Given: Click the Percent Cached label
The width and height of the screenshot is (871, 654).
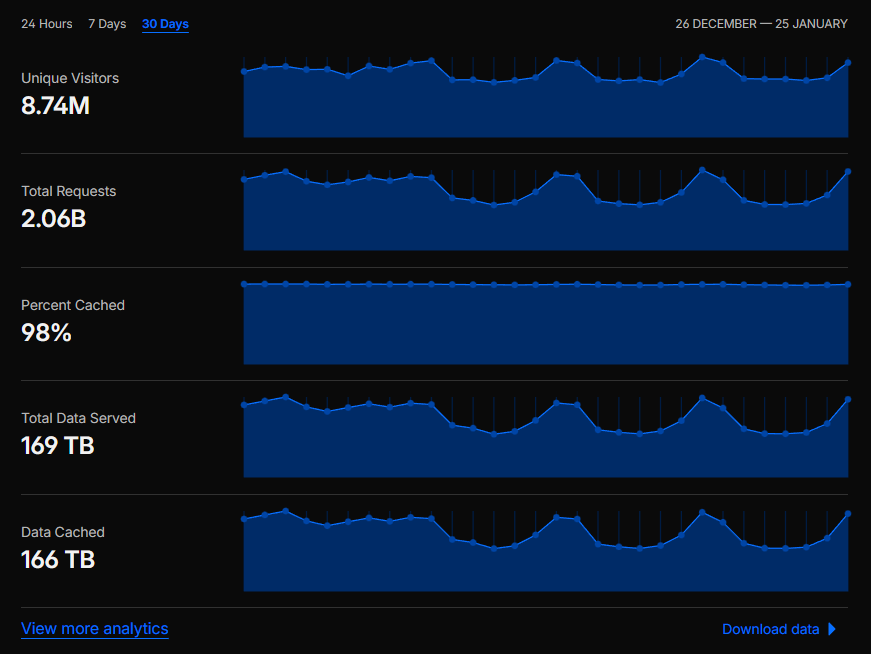Looking at the screenshot, I should [73, 305].
